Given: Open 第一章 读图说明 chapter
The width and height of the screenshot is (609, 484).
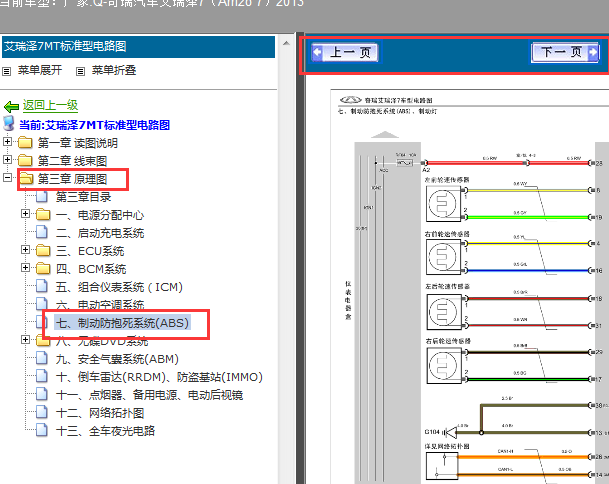Looking at the screenshot, I should coord(78,143).
